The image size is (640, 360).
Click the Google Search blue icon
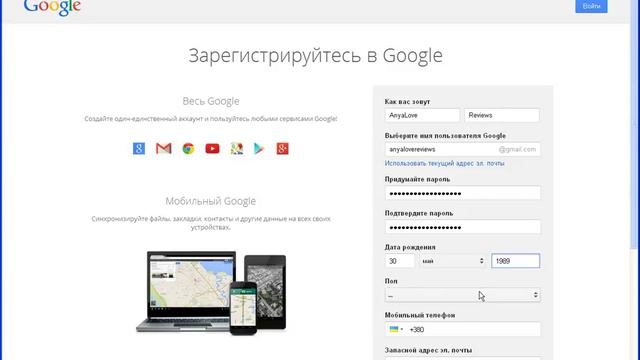(139, 148)
